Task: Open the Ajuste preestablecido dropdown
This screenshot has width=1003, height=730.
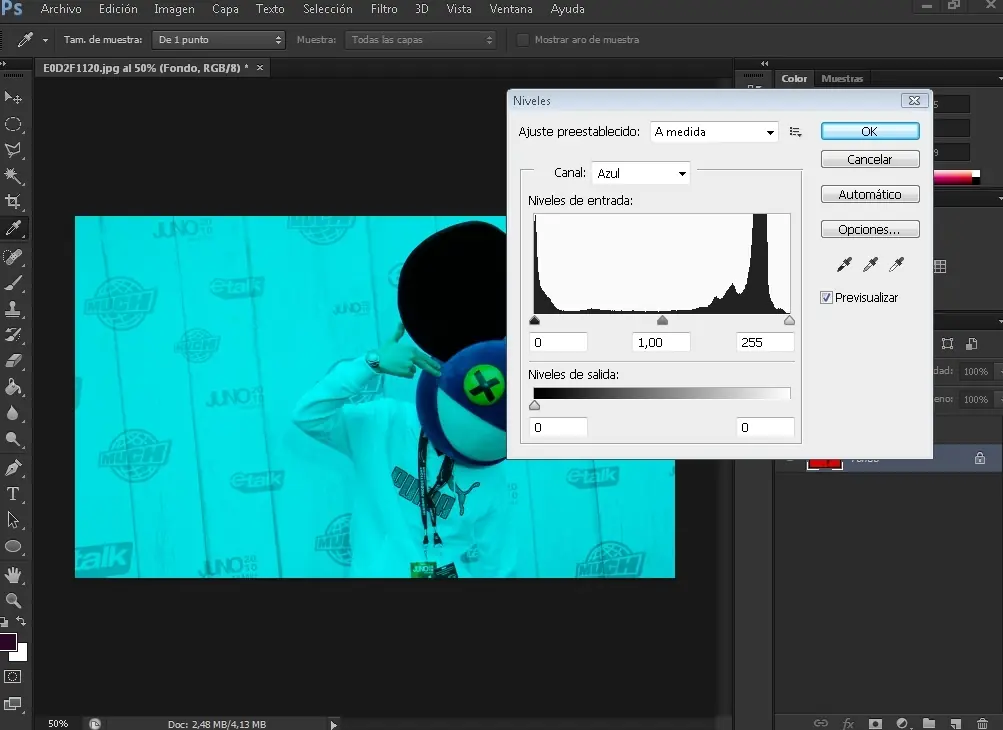Action: click(x=714, y=132)
